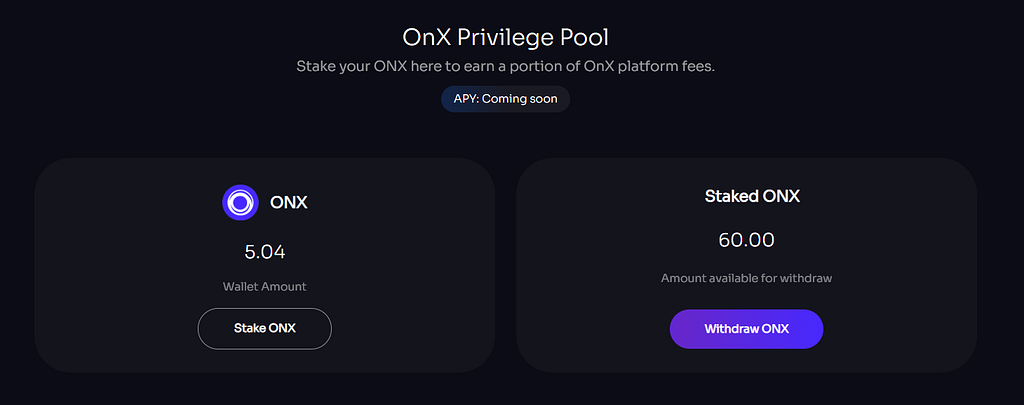Click the 5.04 wallet balance value

pos(265,252)
